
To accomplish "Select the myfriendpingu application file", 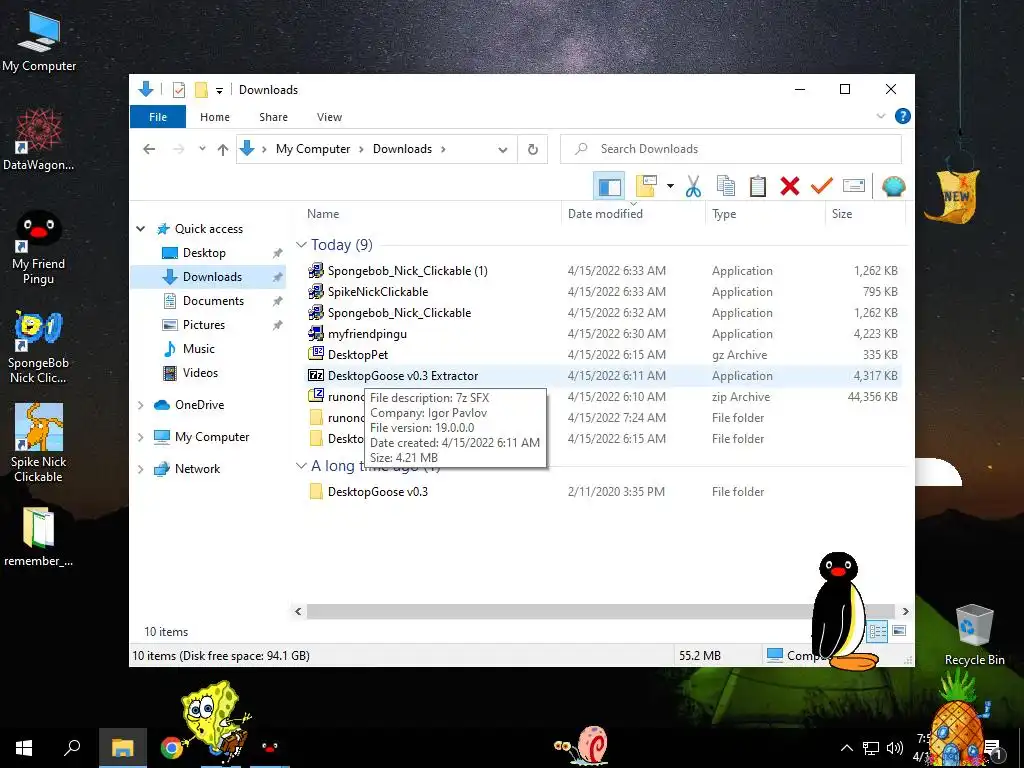I will point(367,334).
